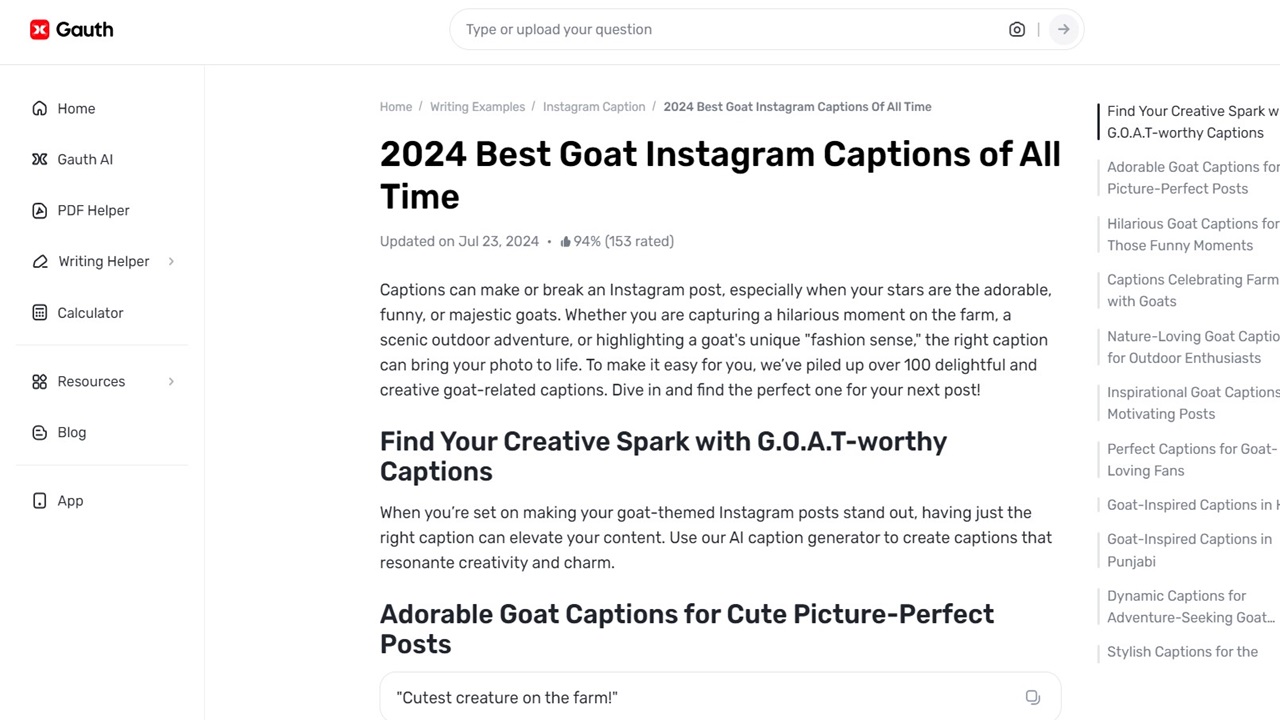Expand the Resources section

170,381
